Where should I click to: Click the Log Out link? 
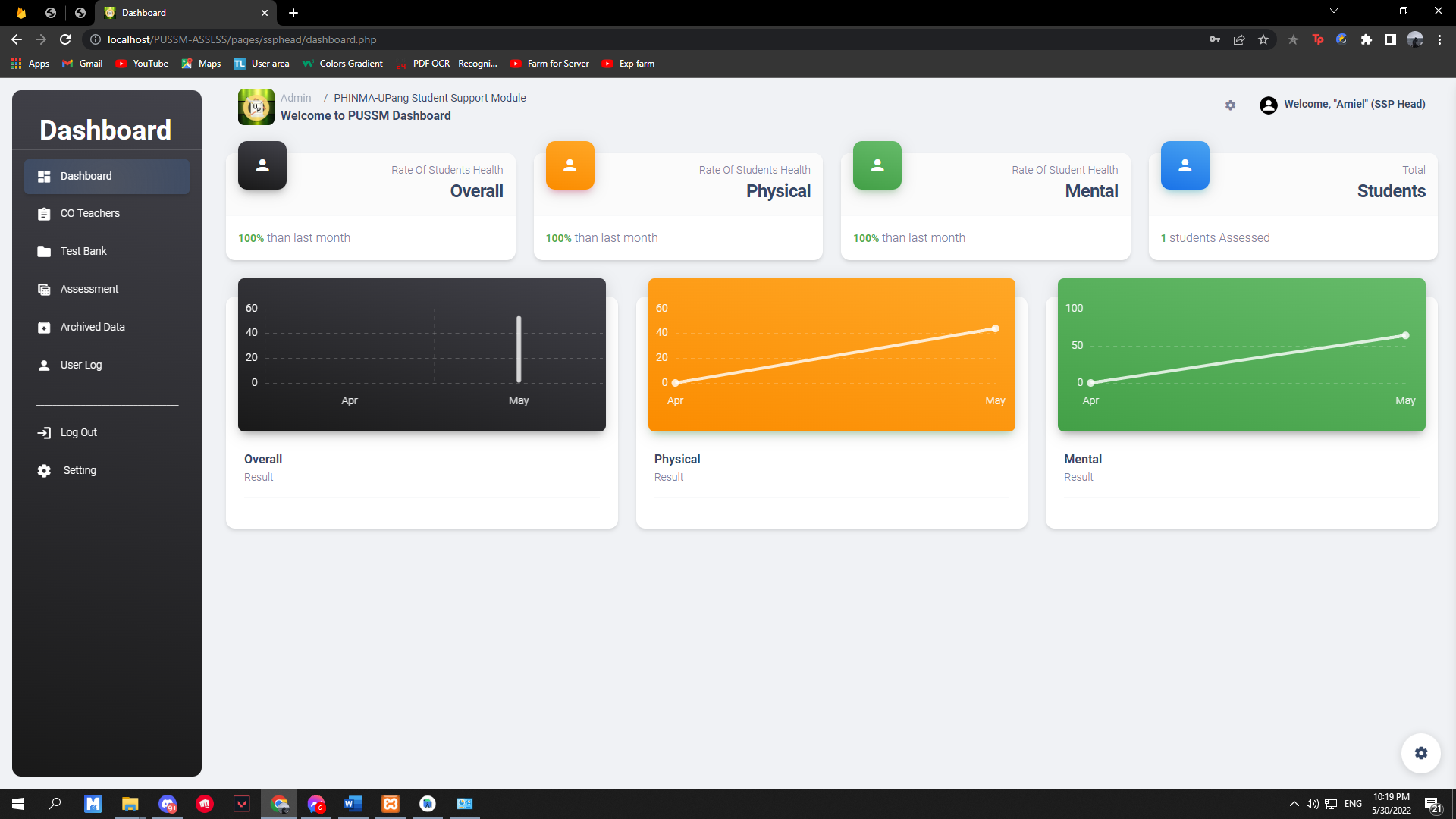(78, 432)
